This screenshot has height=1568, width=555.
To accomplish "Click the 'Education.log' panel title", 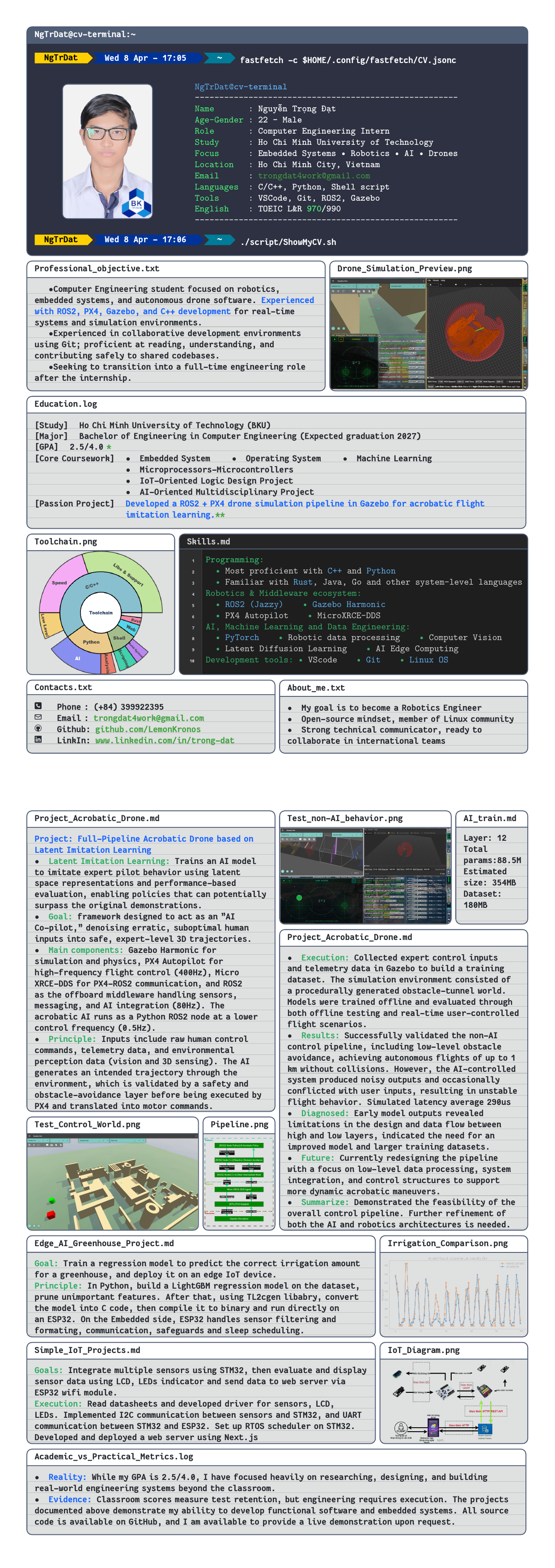I will pyautogui.click(x=66, y=404).
